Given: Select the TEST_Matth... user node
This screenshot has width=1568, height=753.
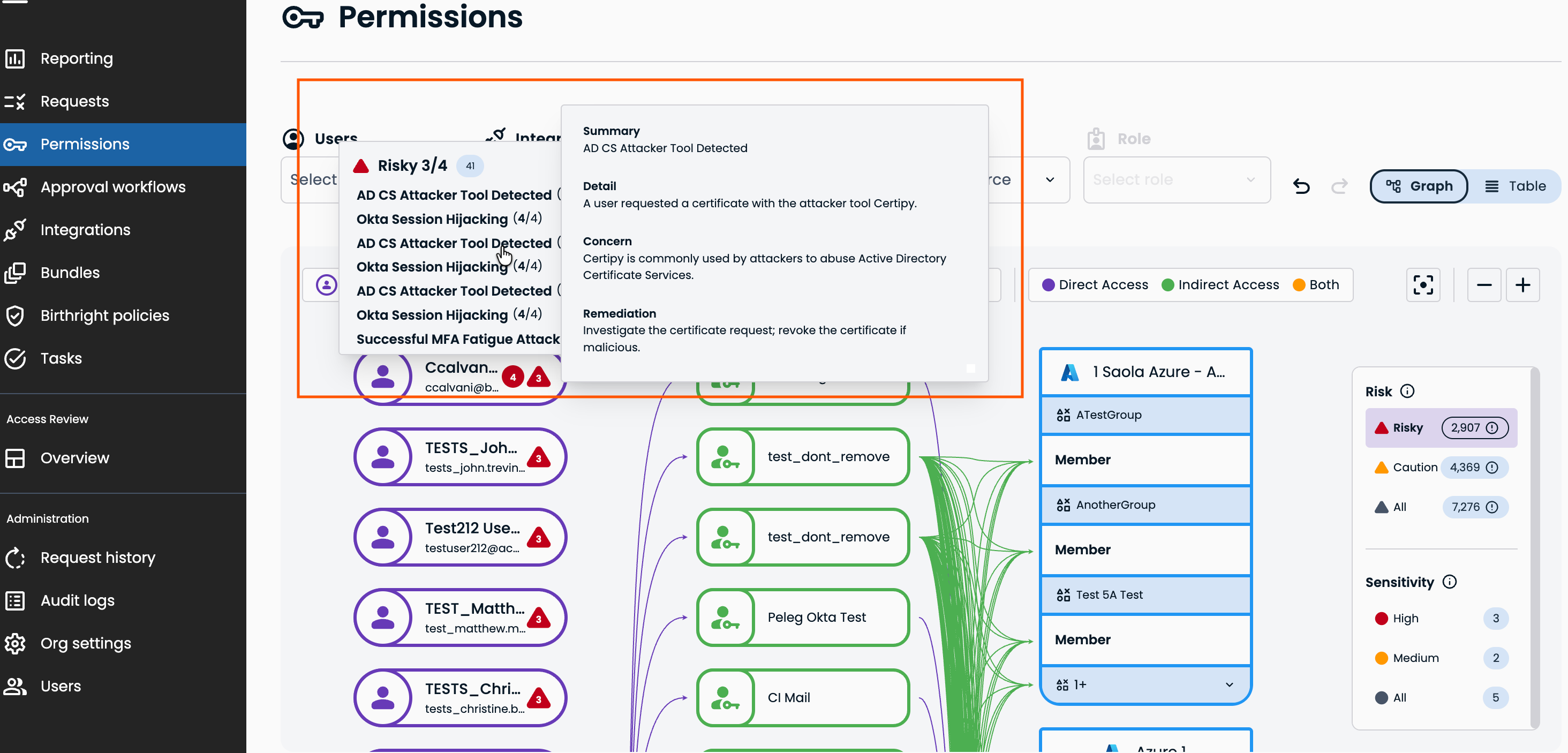Looking at the screenshot, I should point(460,618).
